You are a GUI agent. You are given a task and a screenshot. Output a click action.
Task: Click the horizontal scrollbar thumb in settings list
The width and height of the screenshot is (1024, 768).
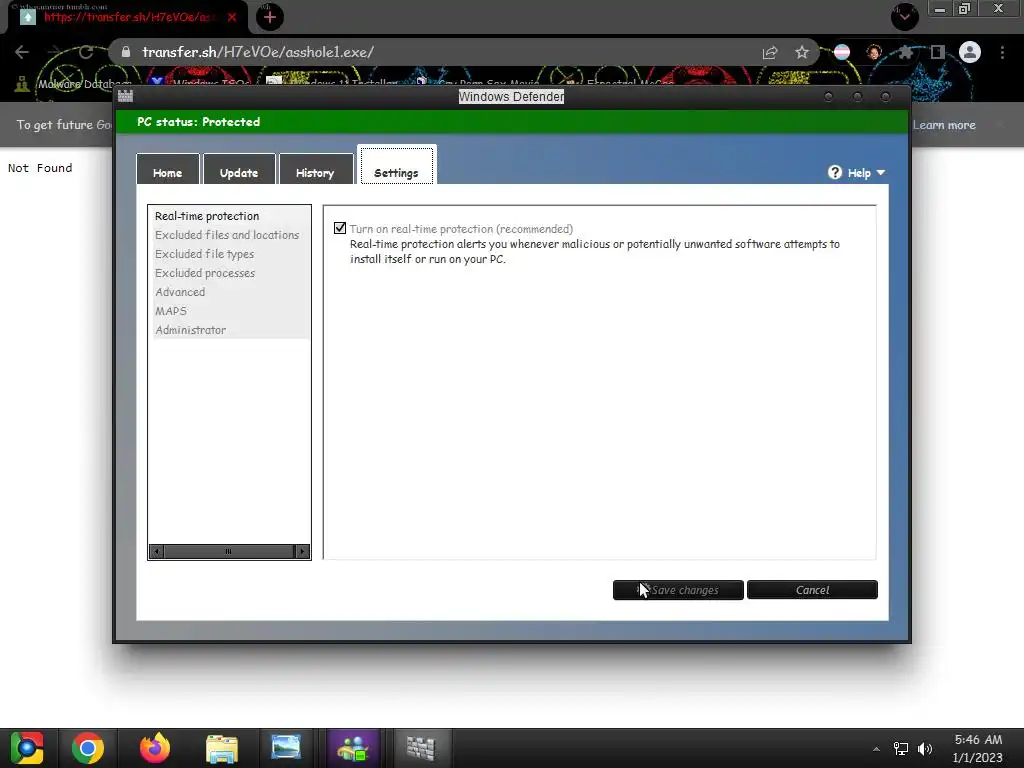229,552
